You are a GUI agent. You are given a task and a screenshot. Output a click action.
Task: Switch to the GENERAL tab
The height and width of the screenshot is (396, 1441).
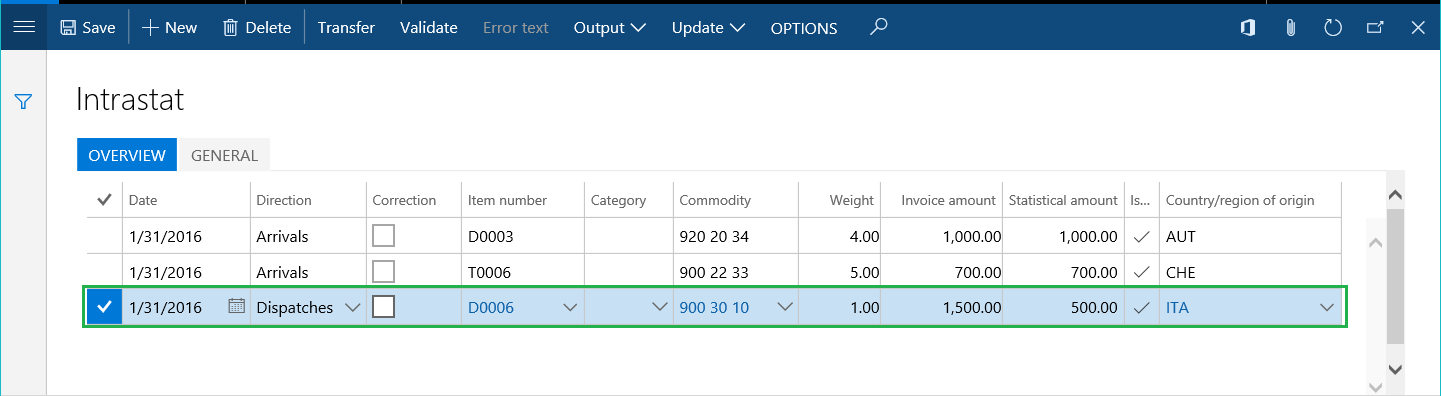click(224, 155)
